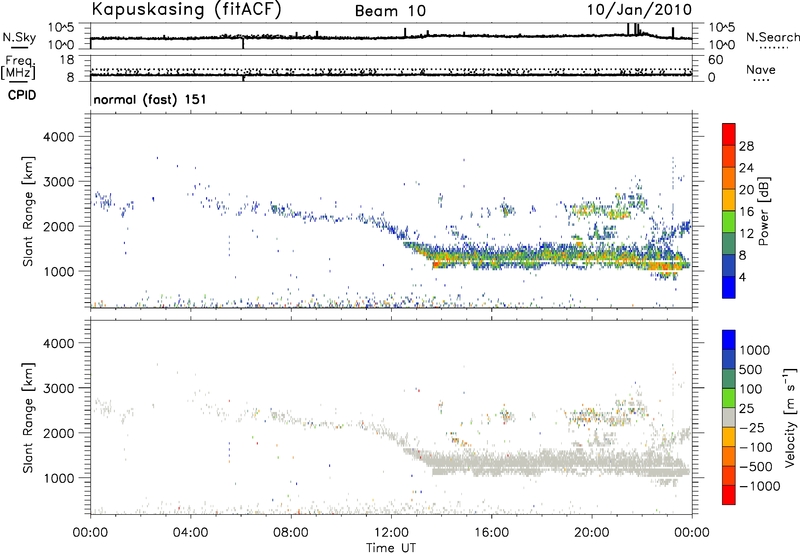Click the "04:00" time axis label
The height and width of the screenshot is (554, 800).
coord(190,533)
